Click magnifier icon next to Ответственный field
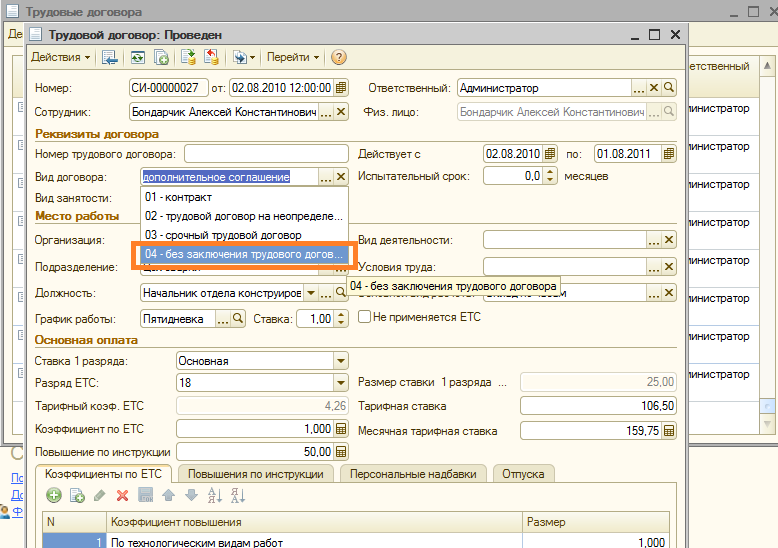Viewport: 778px width, 548px height. pyautogui.click(x=670, y=88)
